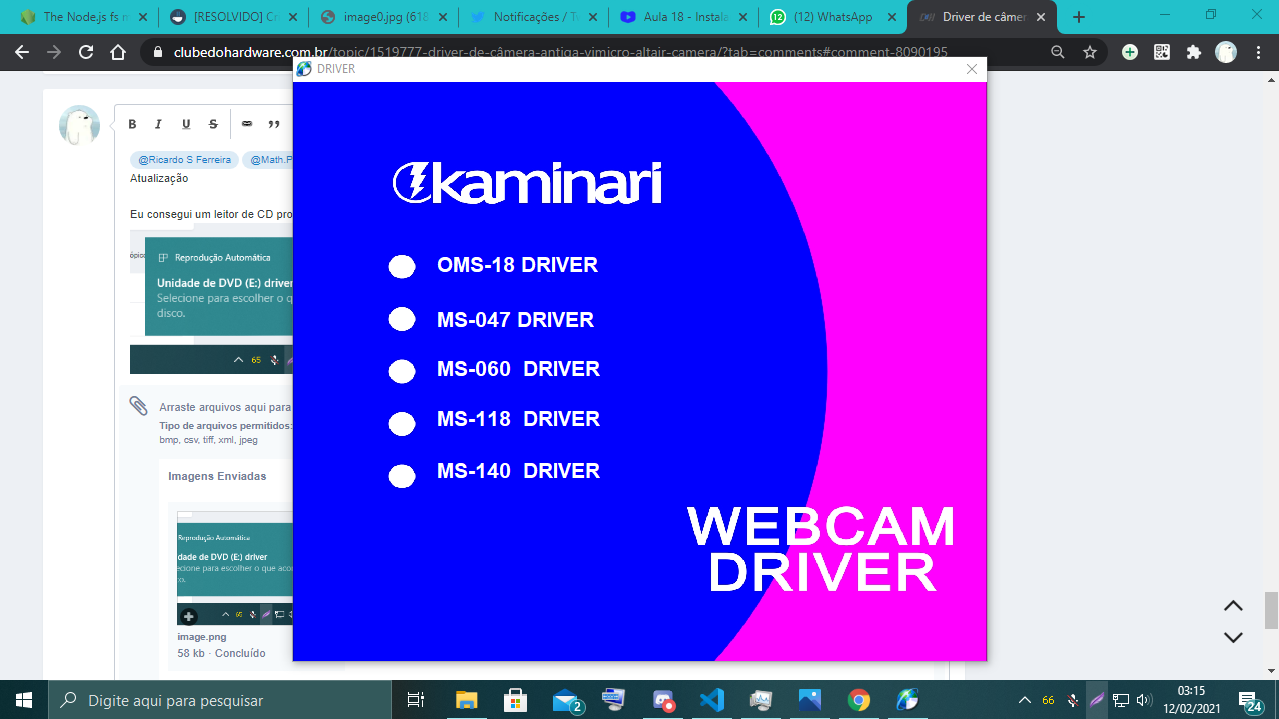Click the QR code extension icon
1279x719 pixels.
tap(1162, 52)
